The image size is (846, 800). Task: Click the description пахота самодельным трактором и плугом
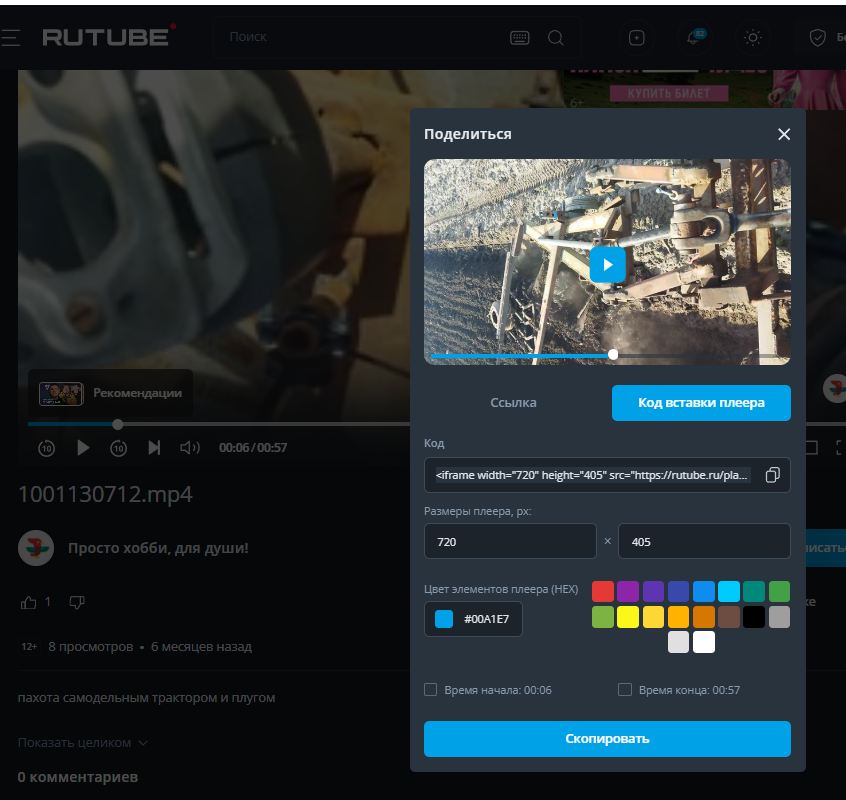tap(146, 698)
